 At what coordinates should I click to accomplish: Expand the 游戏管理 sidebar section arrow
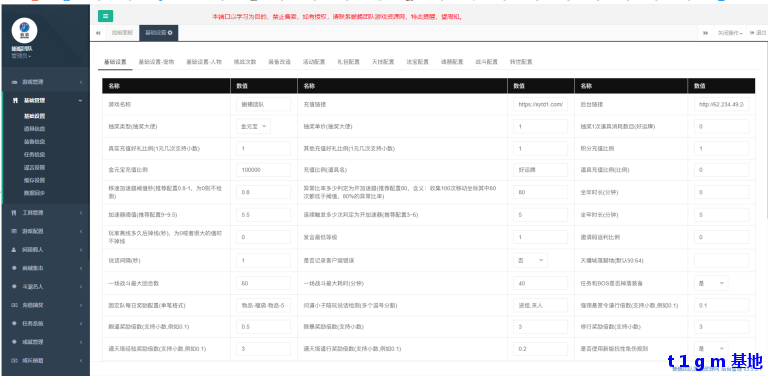(x=81, y=82)
